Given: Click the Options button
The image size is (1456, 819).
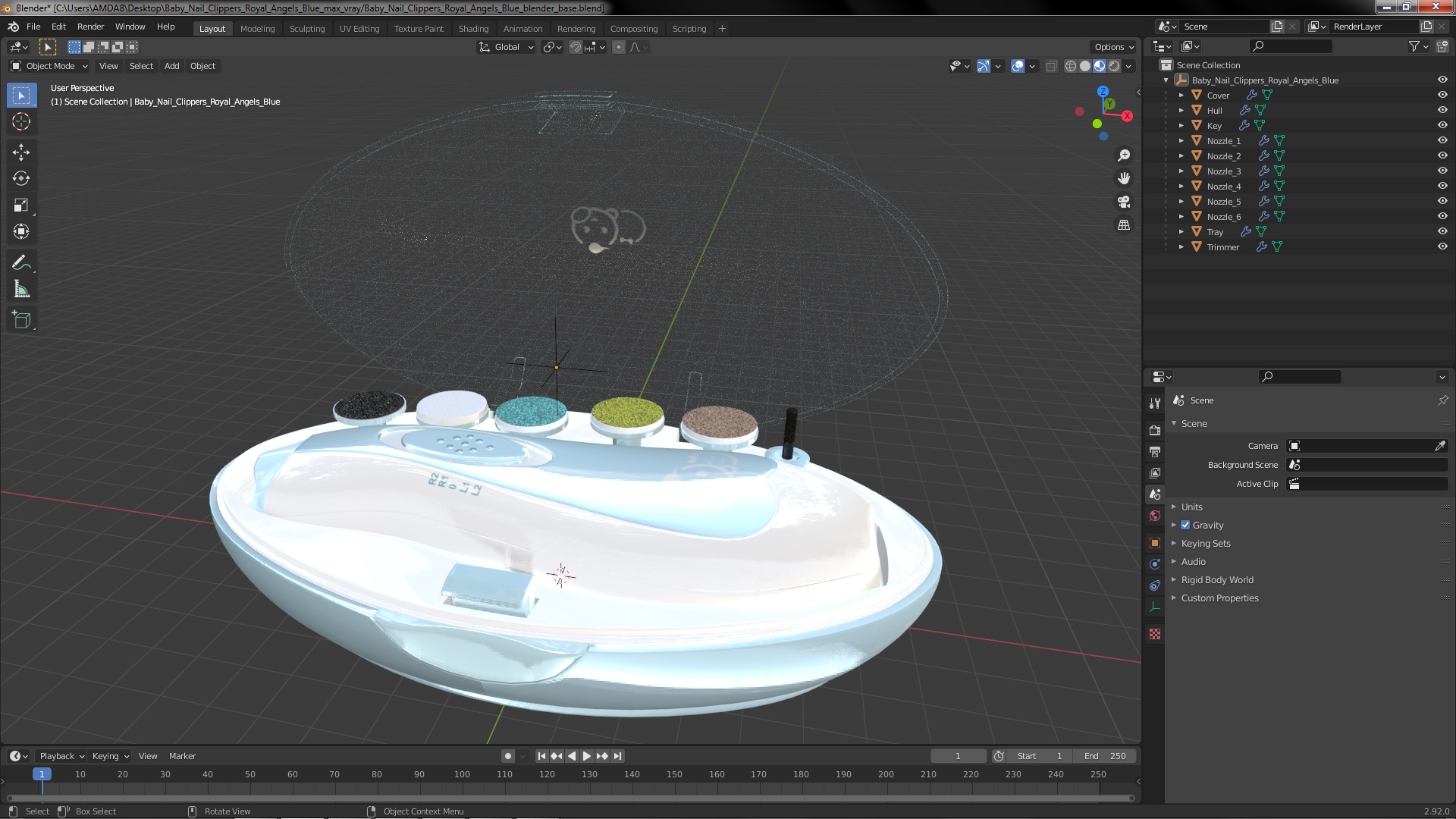Looking at the screenshot, I should 1113,47.
